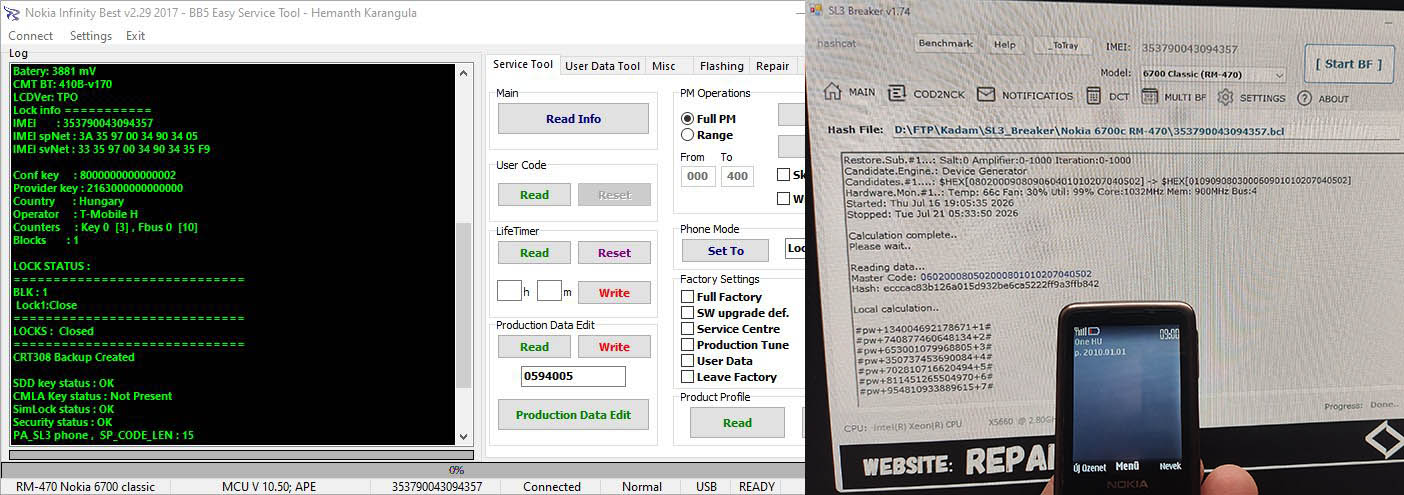Click the Read Info button
Image resolution: width=1404 pixels, height=495 pixels.
coord(574,119)
